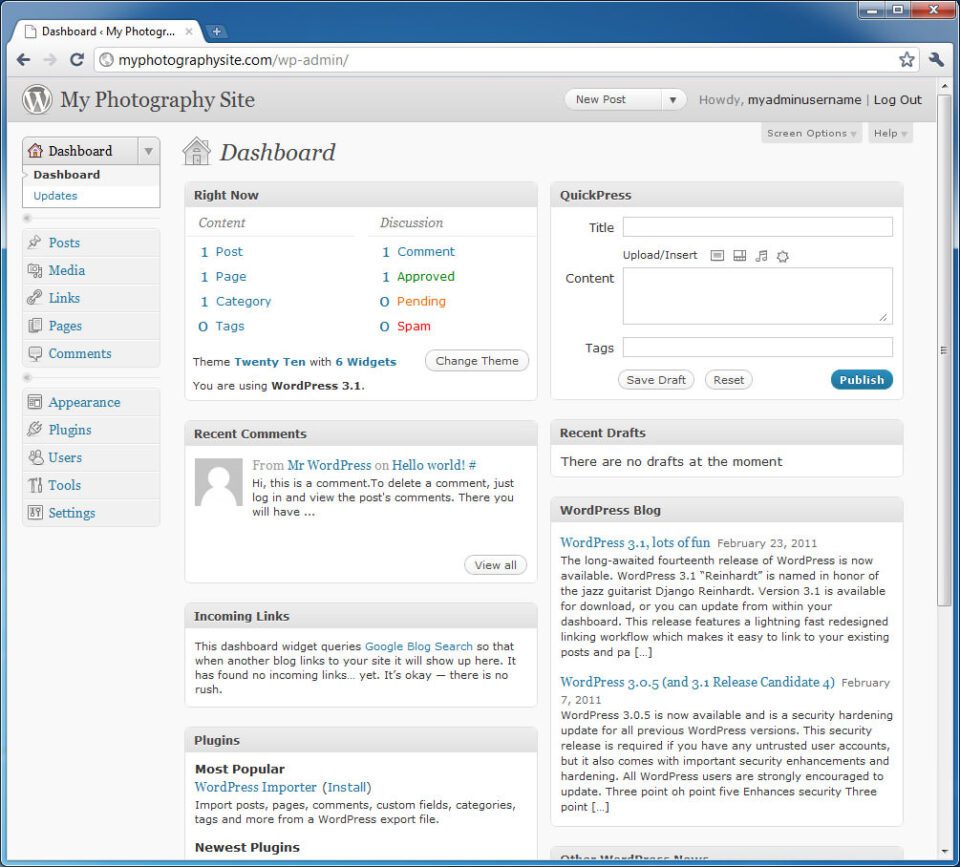This screenshot has height=867, width=960.
Task: Click the Change Theme button
Action: point(477,361)
